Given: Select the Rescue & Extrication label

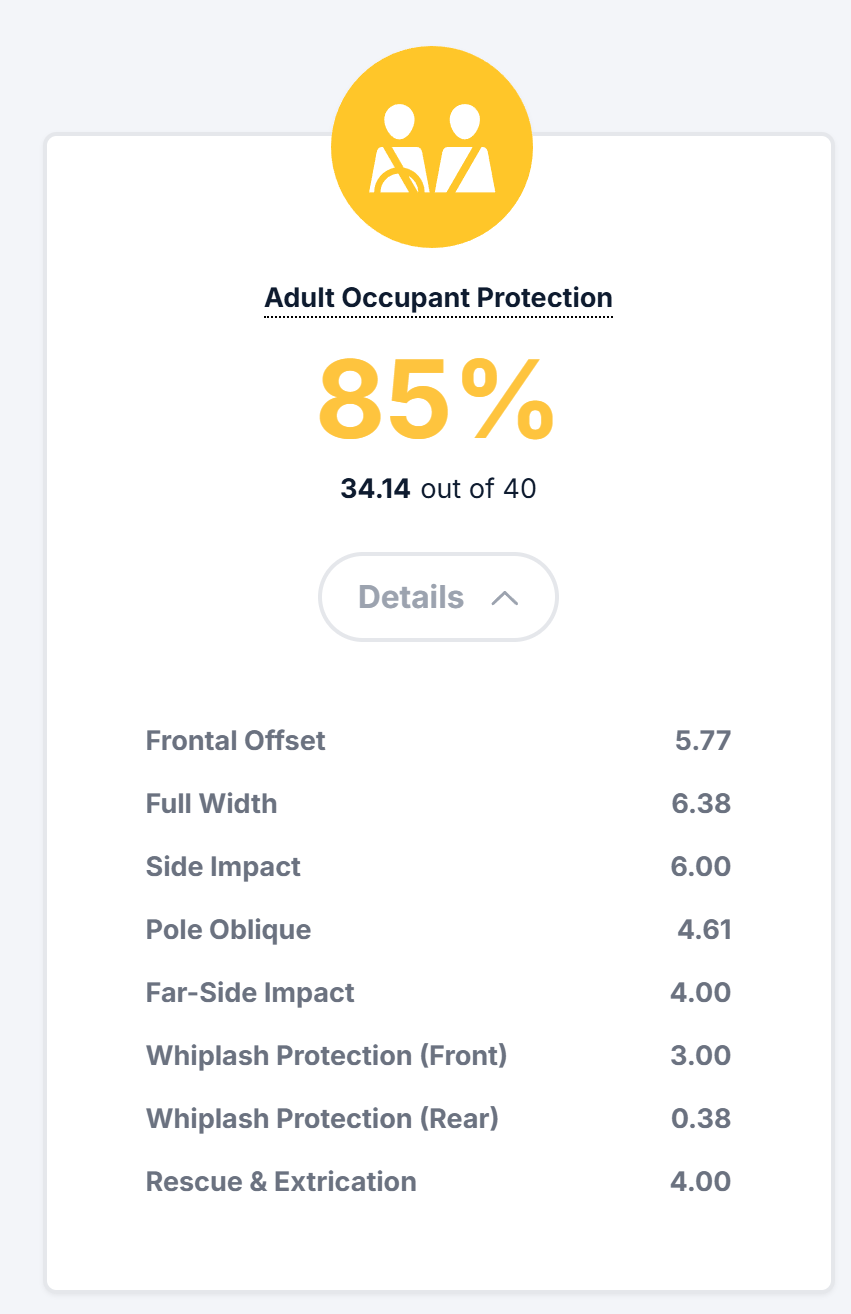Looking at the screenshot, I should (281, 1182).
